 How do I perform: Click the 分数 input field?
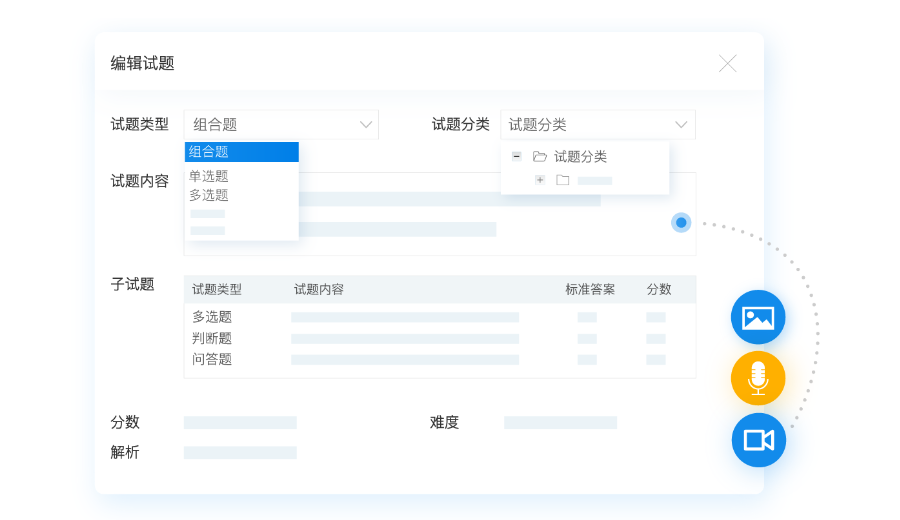(240, 422)
